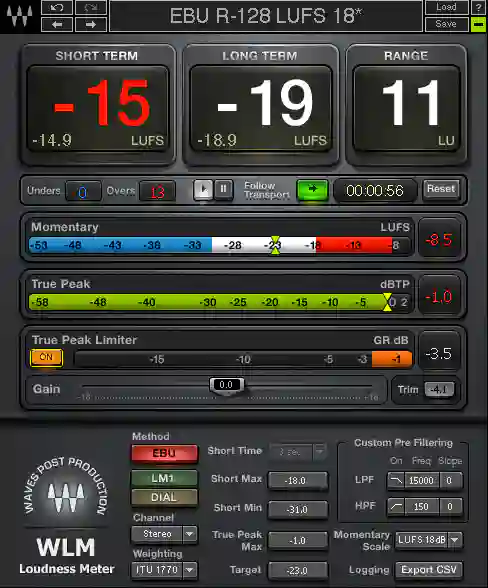The width and height of the screenshot is (488, 588).
Task: Click the LPF slope value field
Action: click(x=450, y=480)
